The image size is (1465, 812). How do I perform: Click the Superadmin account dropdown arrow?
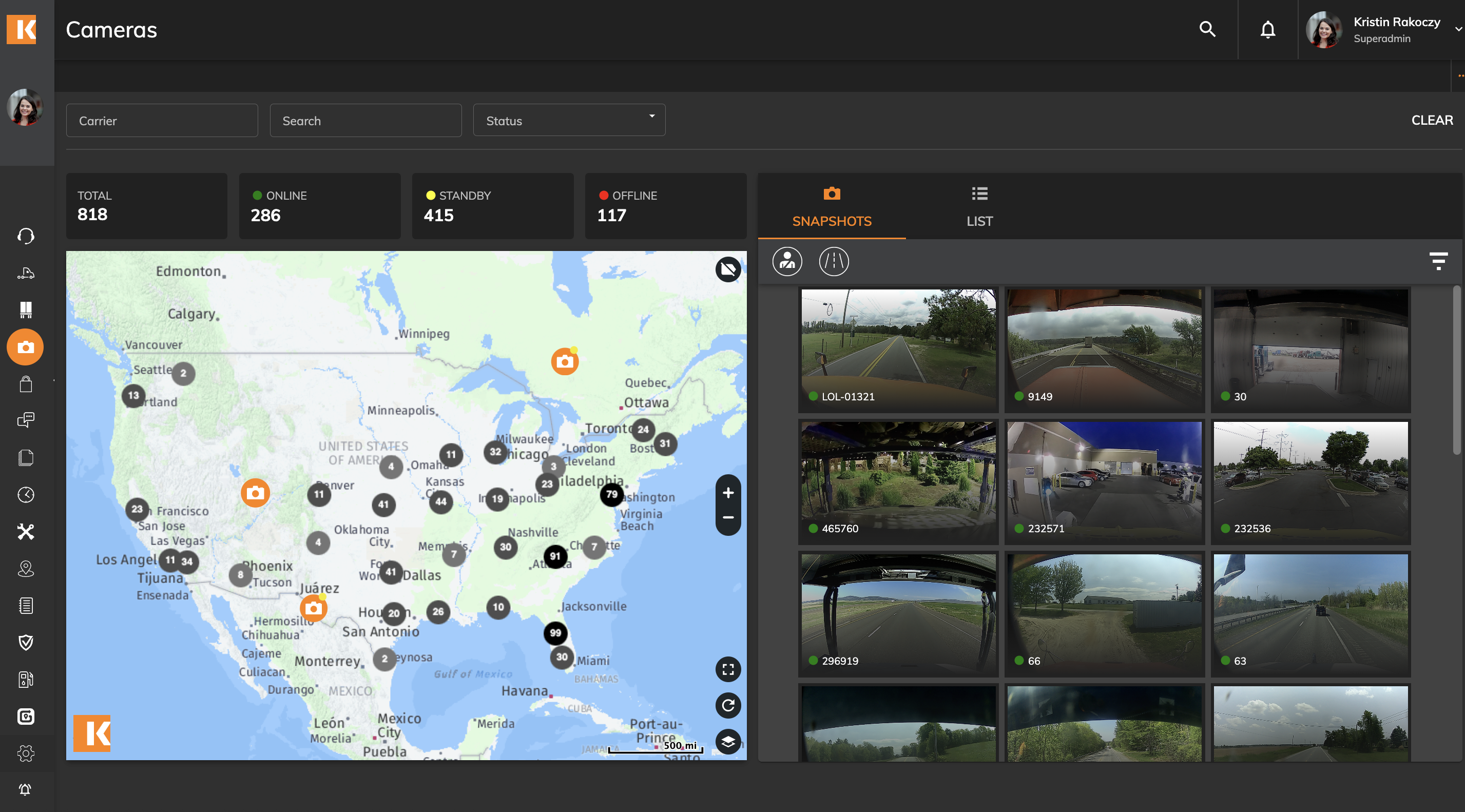click(1456, 28)
